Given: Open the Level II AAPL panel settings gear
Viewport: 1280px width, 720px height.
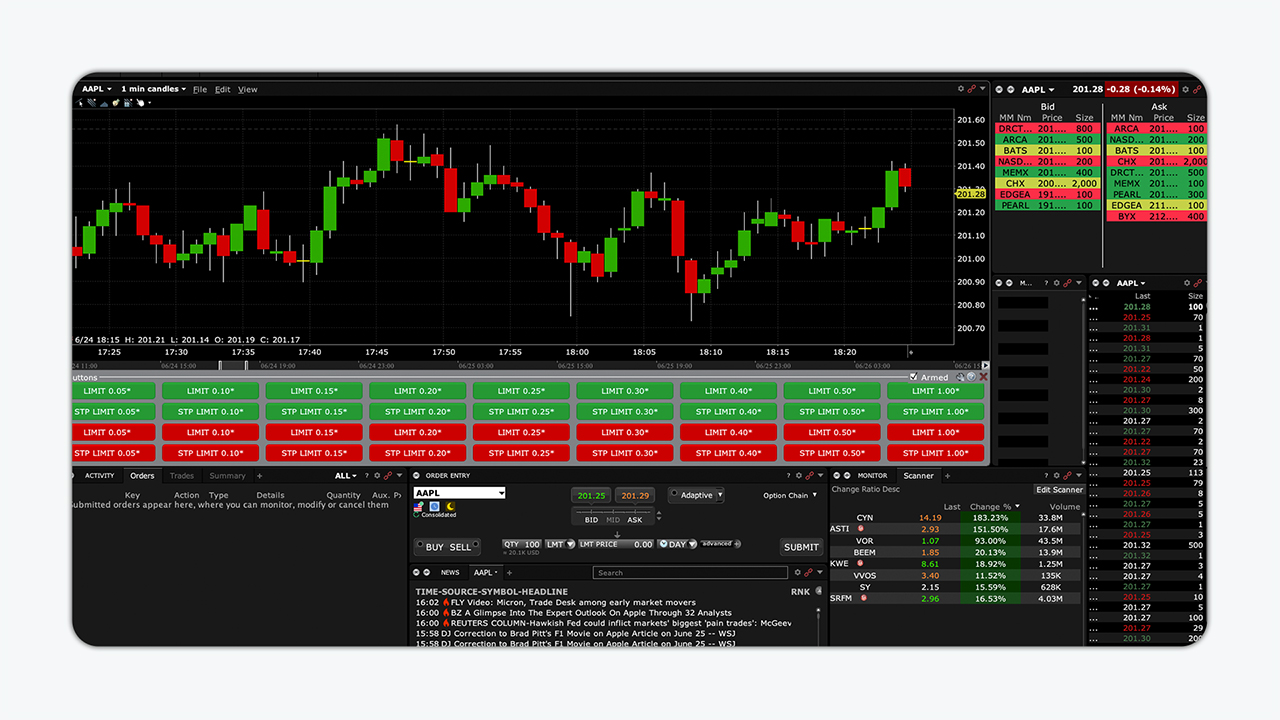Looking at the screenshot, I should pyautogui.click(x=1186, y=89).
